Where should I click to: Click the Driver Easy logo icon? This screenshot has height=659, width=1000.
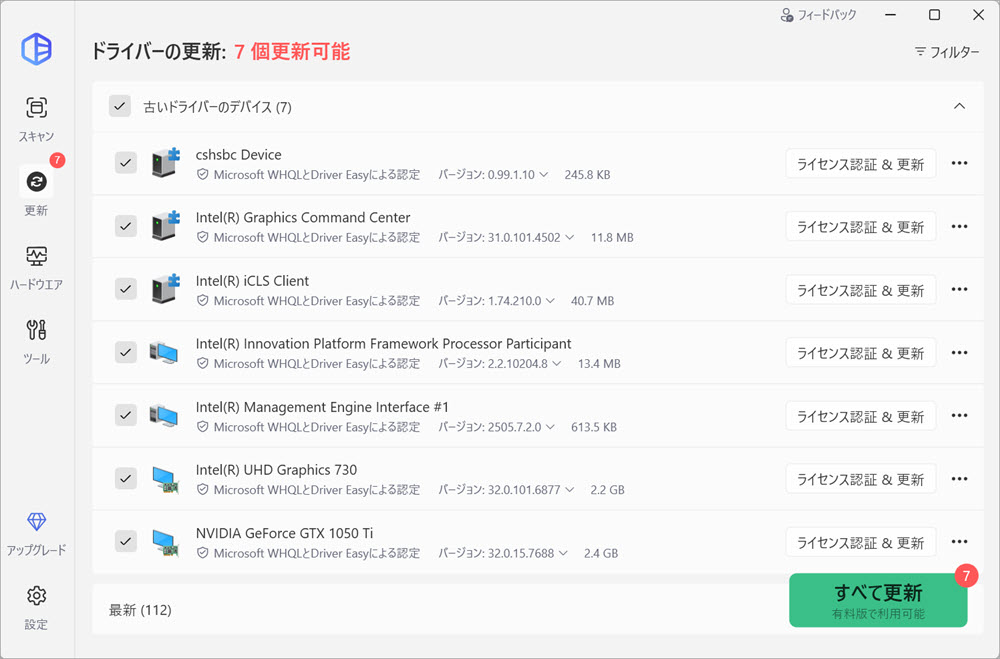point(36,49)
